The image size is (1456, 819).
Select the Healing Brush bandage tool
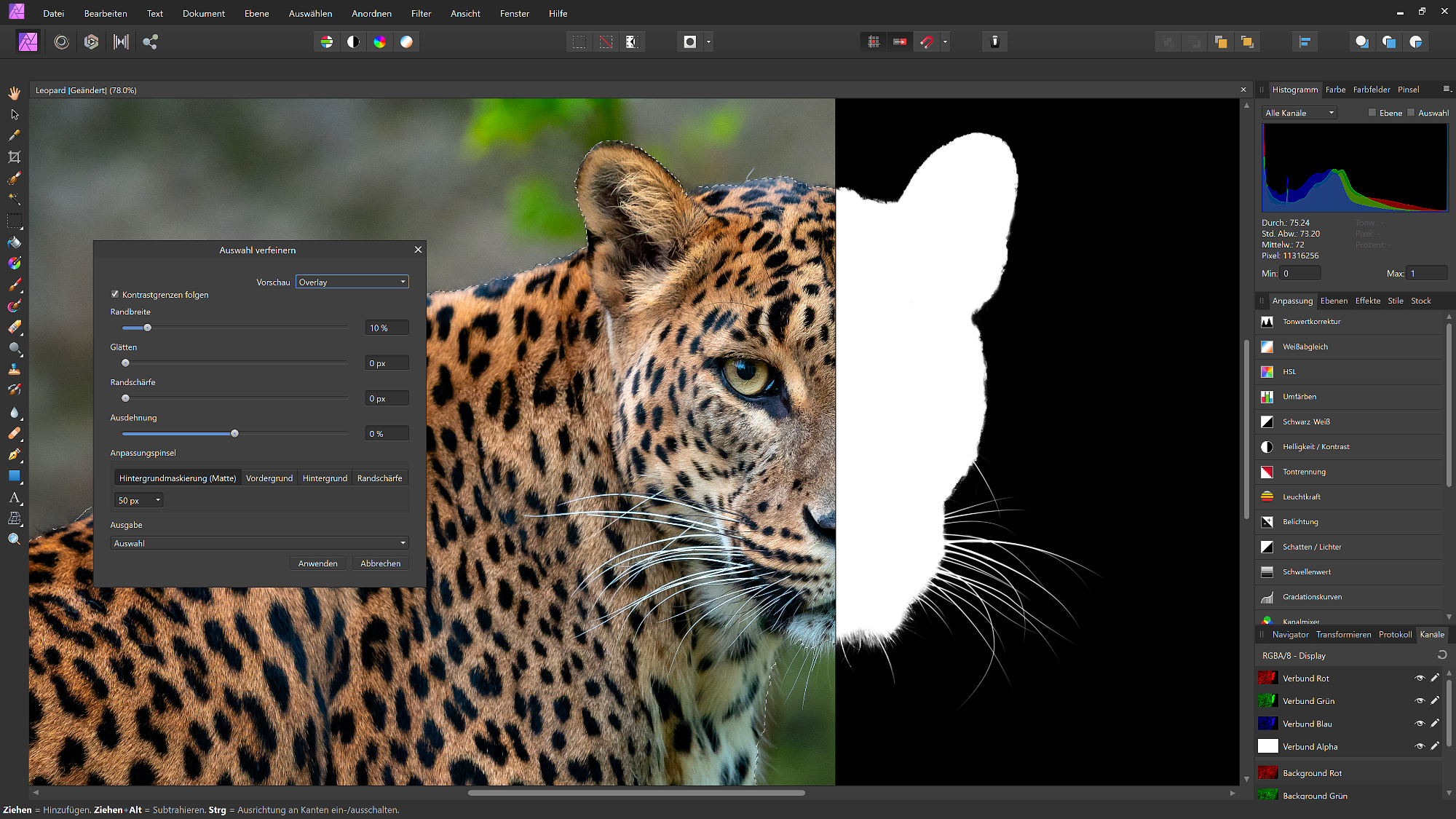(x=14, y=433)
